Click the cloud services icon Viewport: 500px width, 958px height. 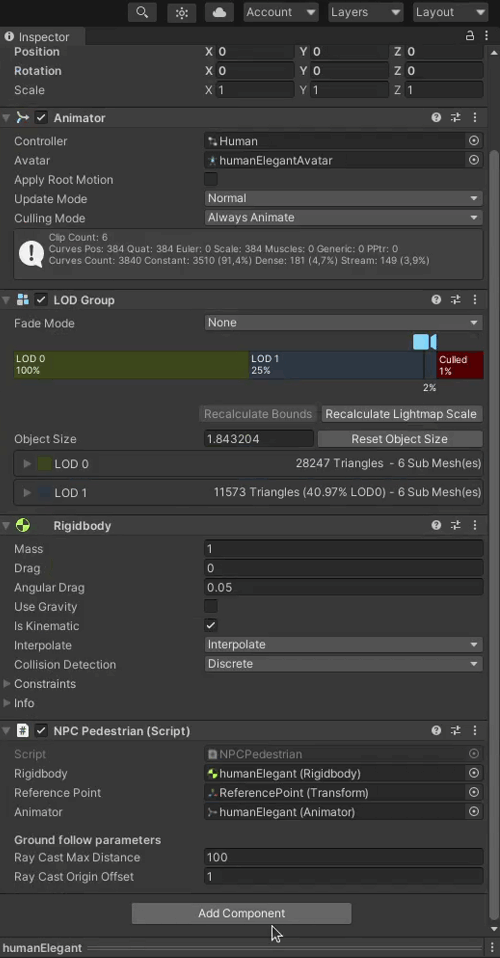219,12
